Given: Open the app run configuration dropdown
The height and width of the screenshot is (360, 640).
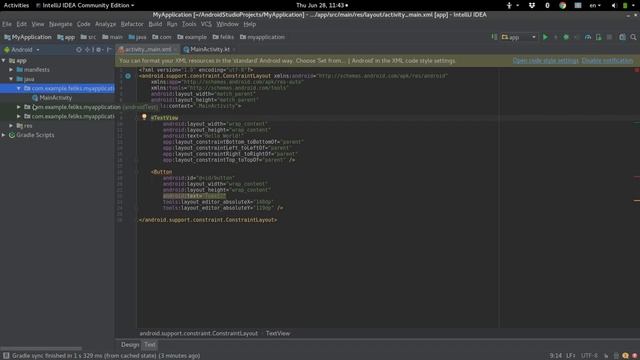Looking at the screenshot, I should (x=519, y=37).
